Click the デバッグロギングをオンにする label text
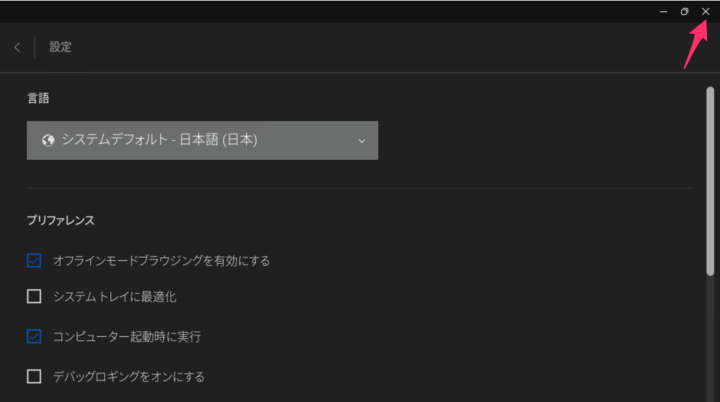The width and height of the screenshot is (720, 402). coord(129,377)
